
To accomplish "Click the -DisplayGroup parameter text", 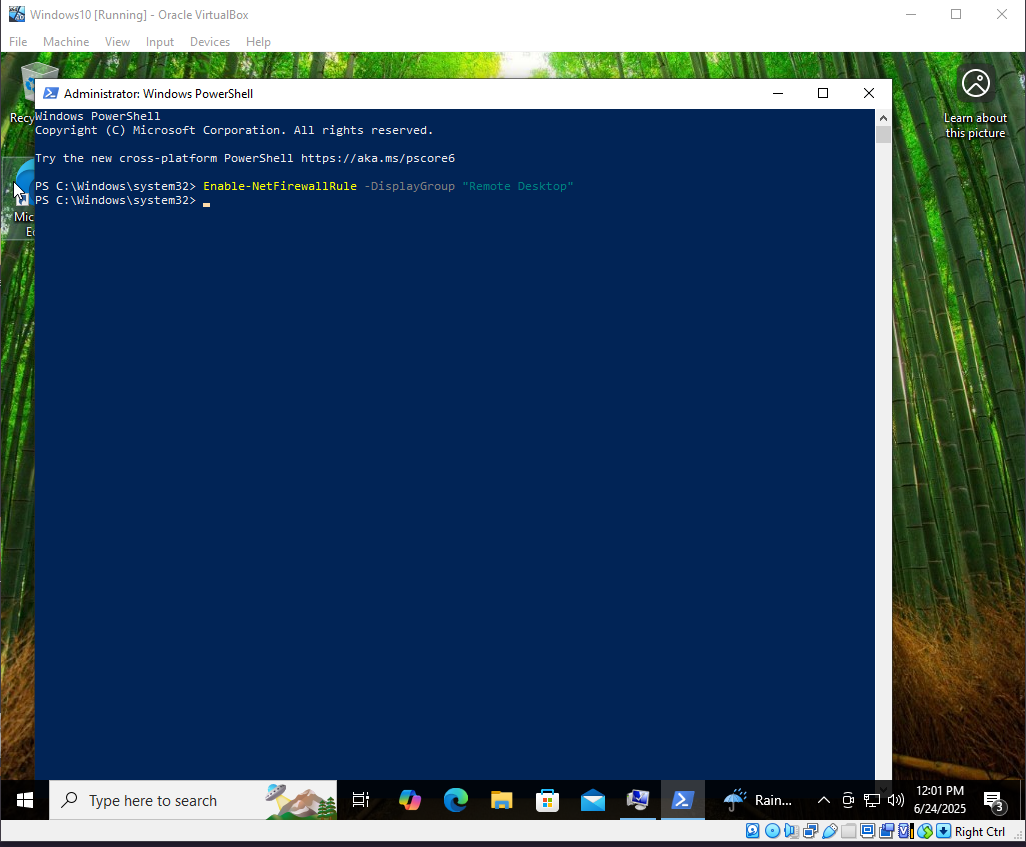I will 409,186.
